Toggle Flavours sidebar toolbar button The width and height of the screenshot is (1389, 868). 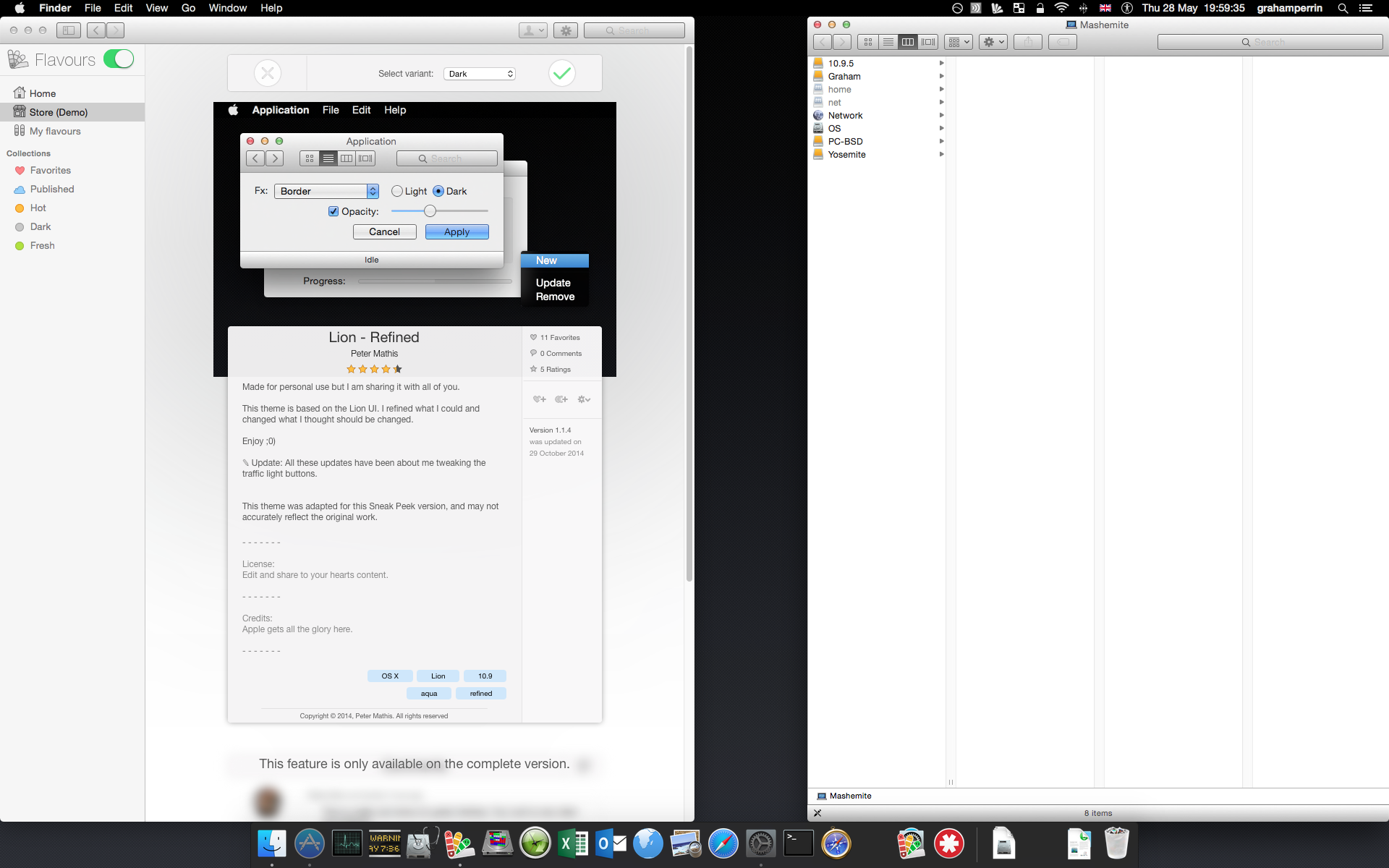69,30
